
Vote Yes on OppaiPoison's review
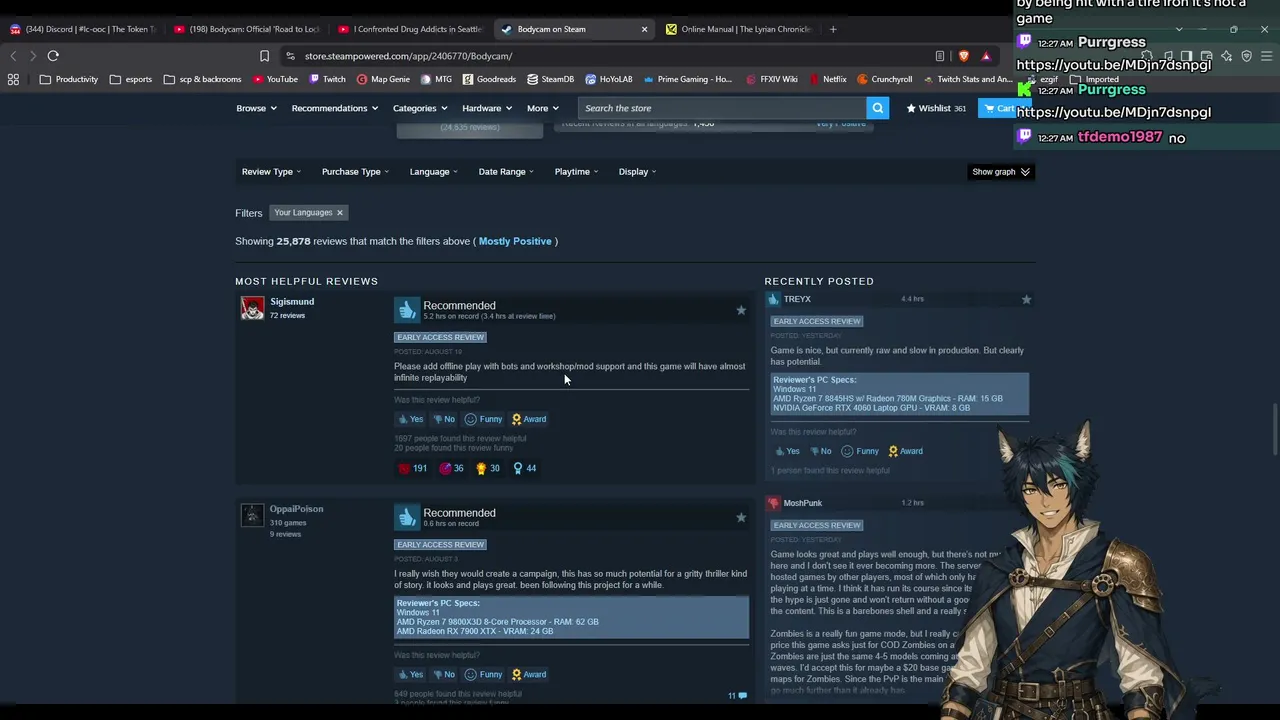410,674
